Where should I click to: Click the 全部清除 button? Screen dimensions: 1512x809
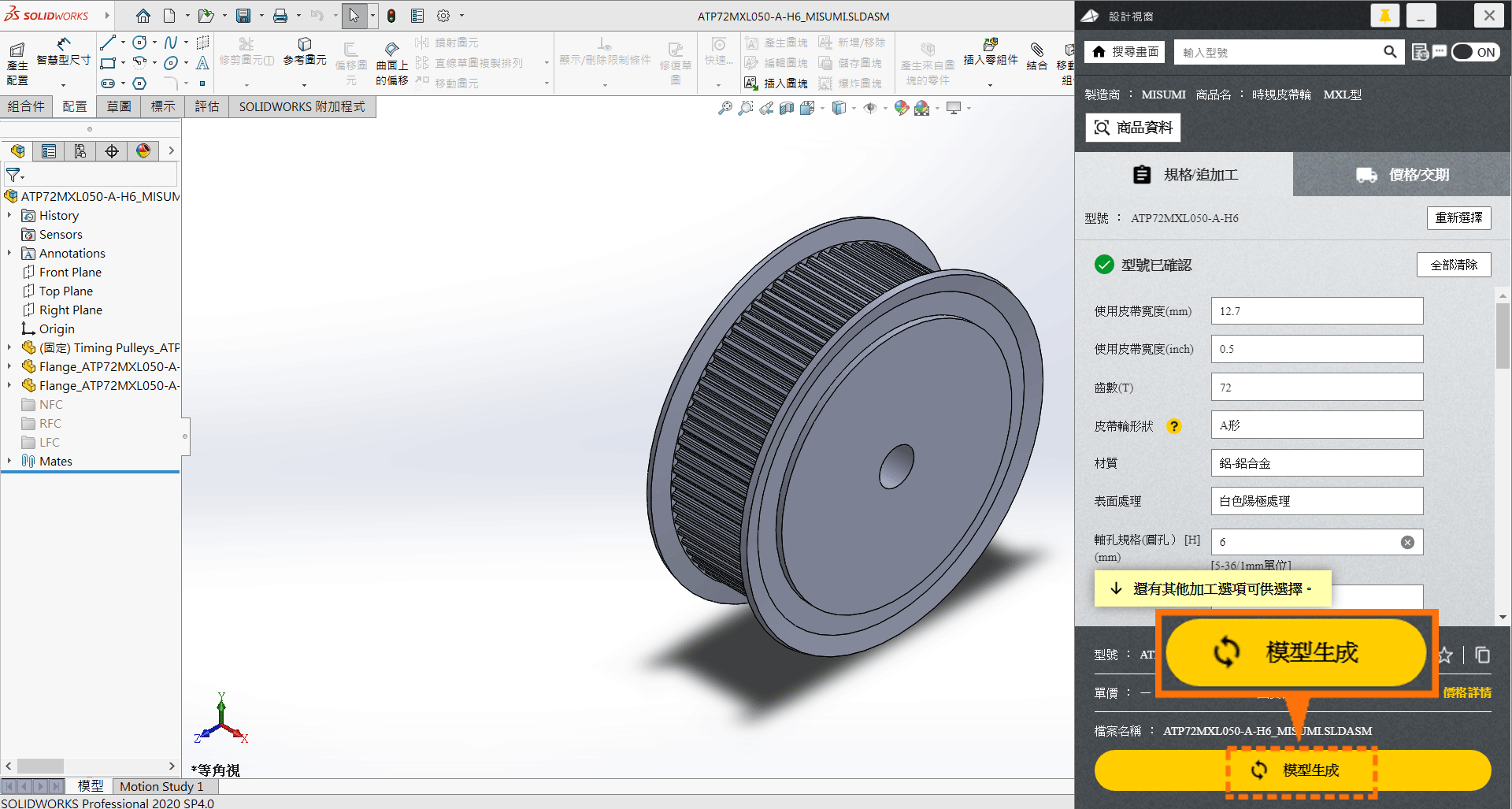1454,265
